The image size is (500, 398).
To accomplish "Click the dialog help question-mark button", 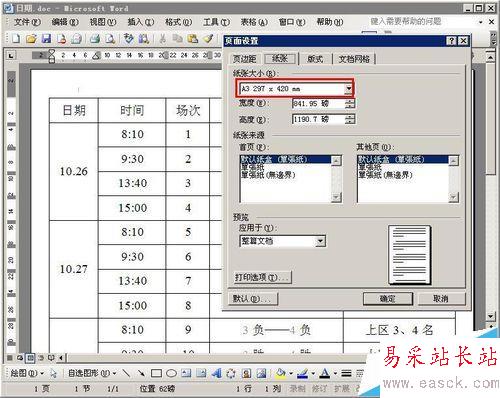I will (451, 41).
